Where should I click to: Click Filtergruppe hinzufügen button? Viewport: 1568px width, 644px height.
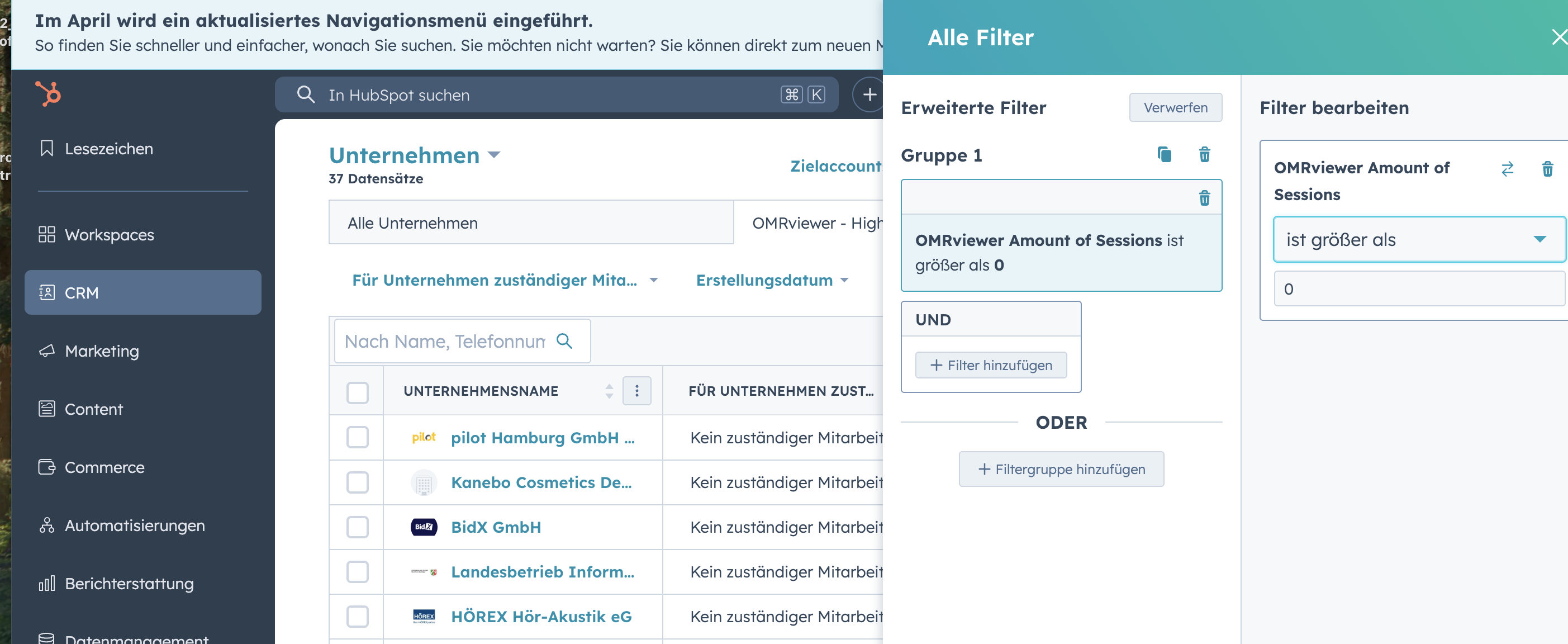pyautogui.click(x=1061, y=468)
